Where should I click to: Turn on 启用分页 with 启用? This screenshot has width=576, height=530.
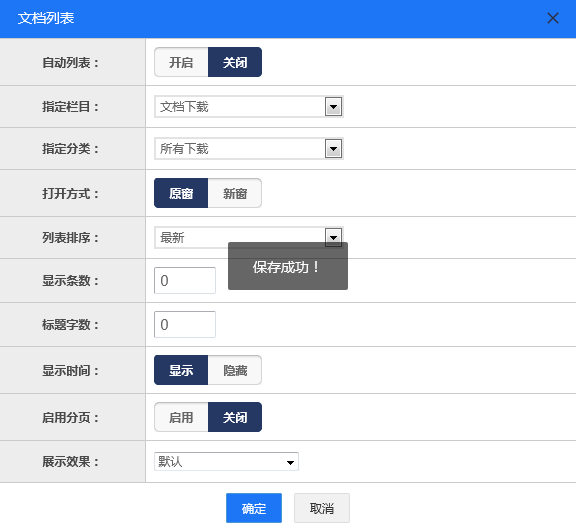pyautogui.click(x=181, y=417)
